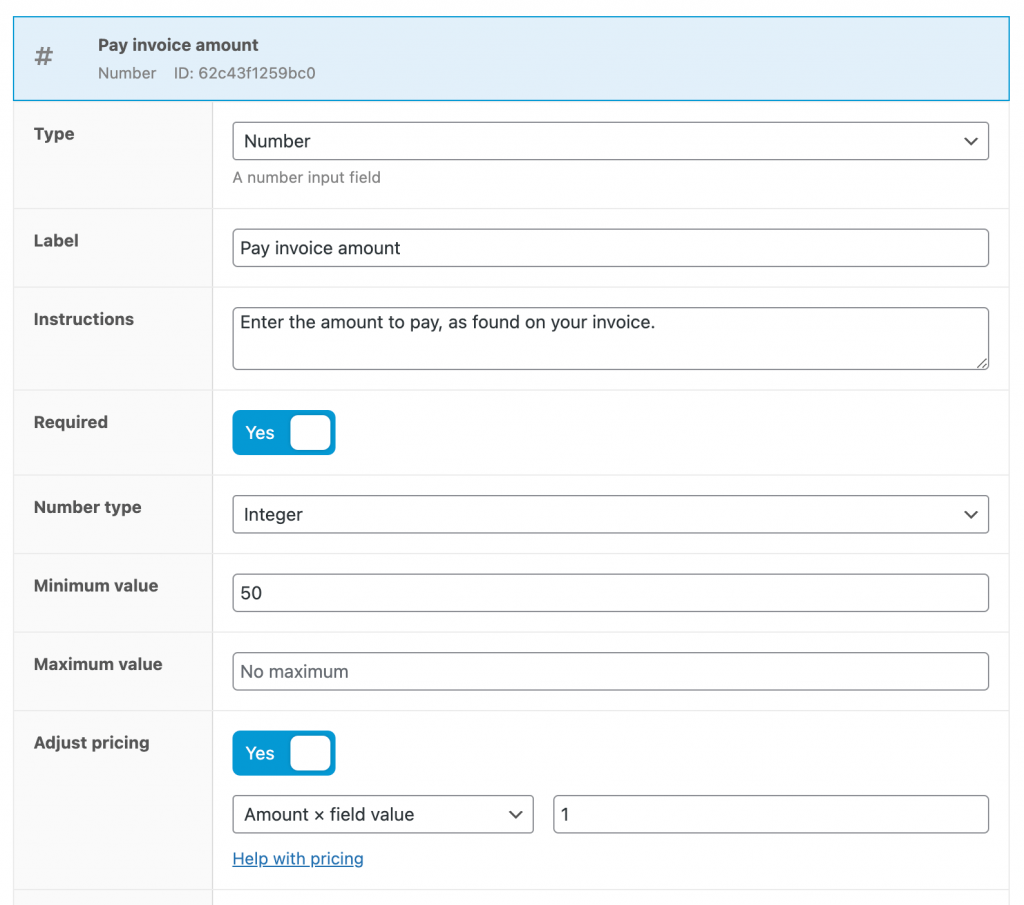Click the pricing multiplier field showing 1
The width and height of the screenshot is (1024, 905).
click(x=770, y=814)
